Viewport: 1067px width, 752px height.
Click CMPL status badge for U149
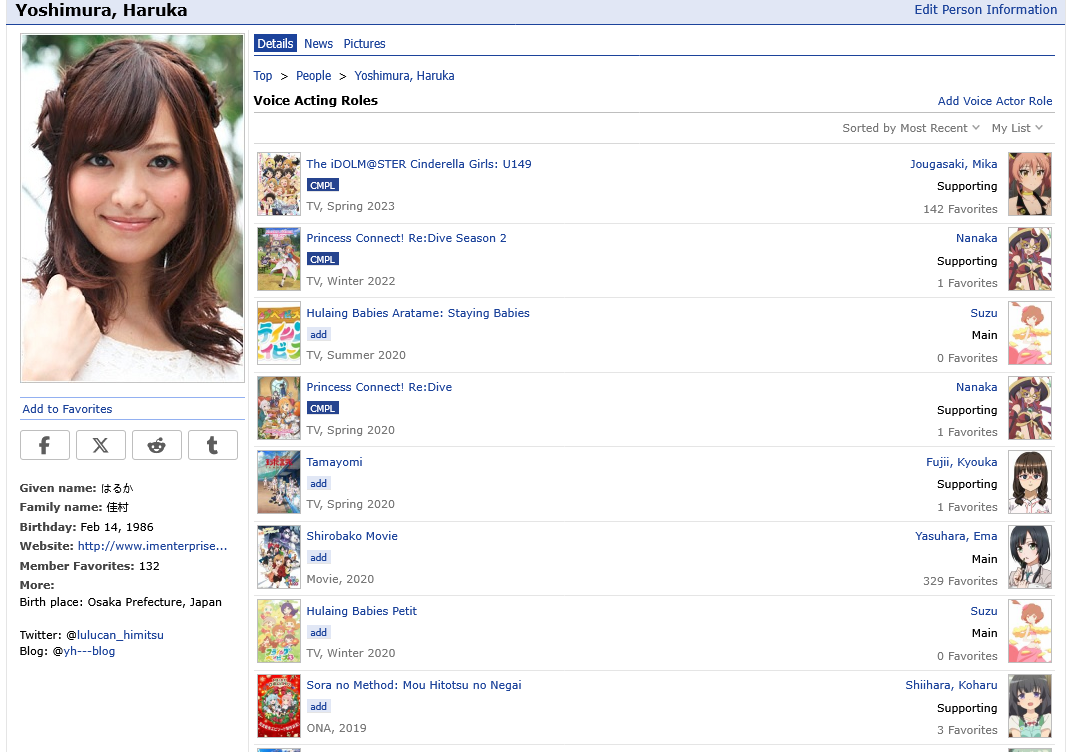click(323, 185)
